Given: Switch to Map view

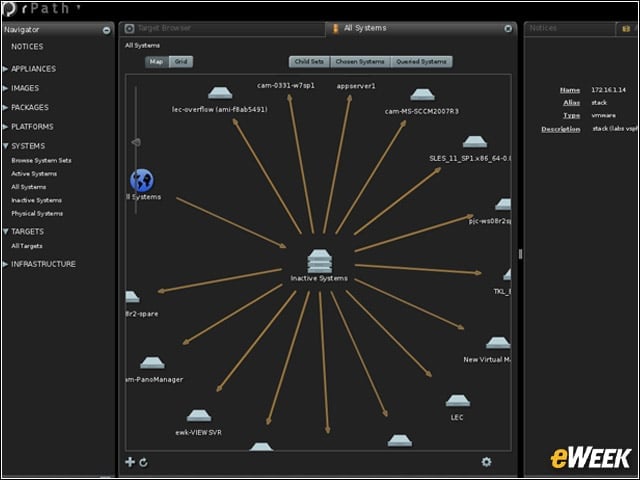Looking at the screenshot, I should (x=157, y=62).
